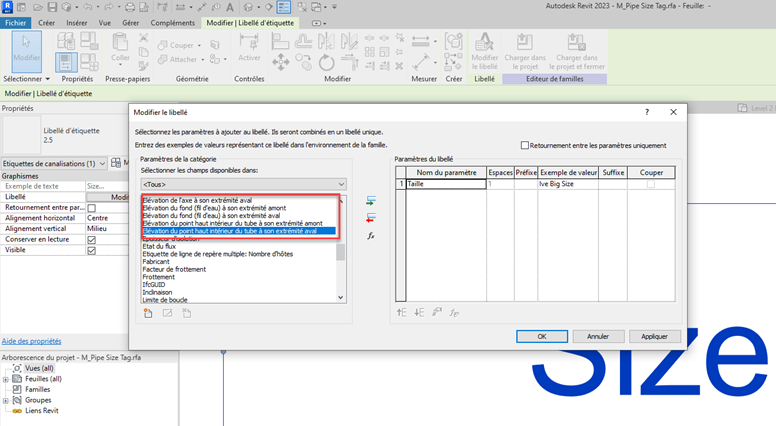
Task: Open the <Tous> available fields dropdown
Action: coord(243,184)
